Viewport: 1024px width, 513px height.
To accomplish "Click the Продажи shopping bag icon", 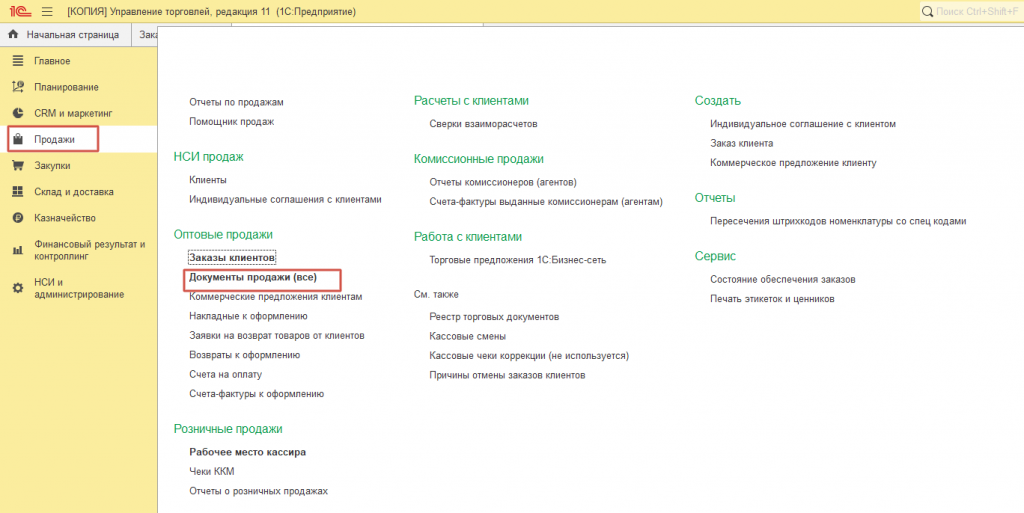I will pos(18,139).
